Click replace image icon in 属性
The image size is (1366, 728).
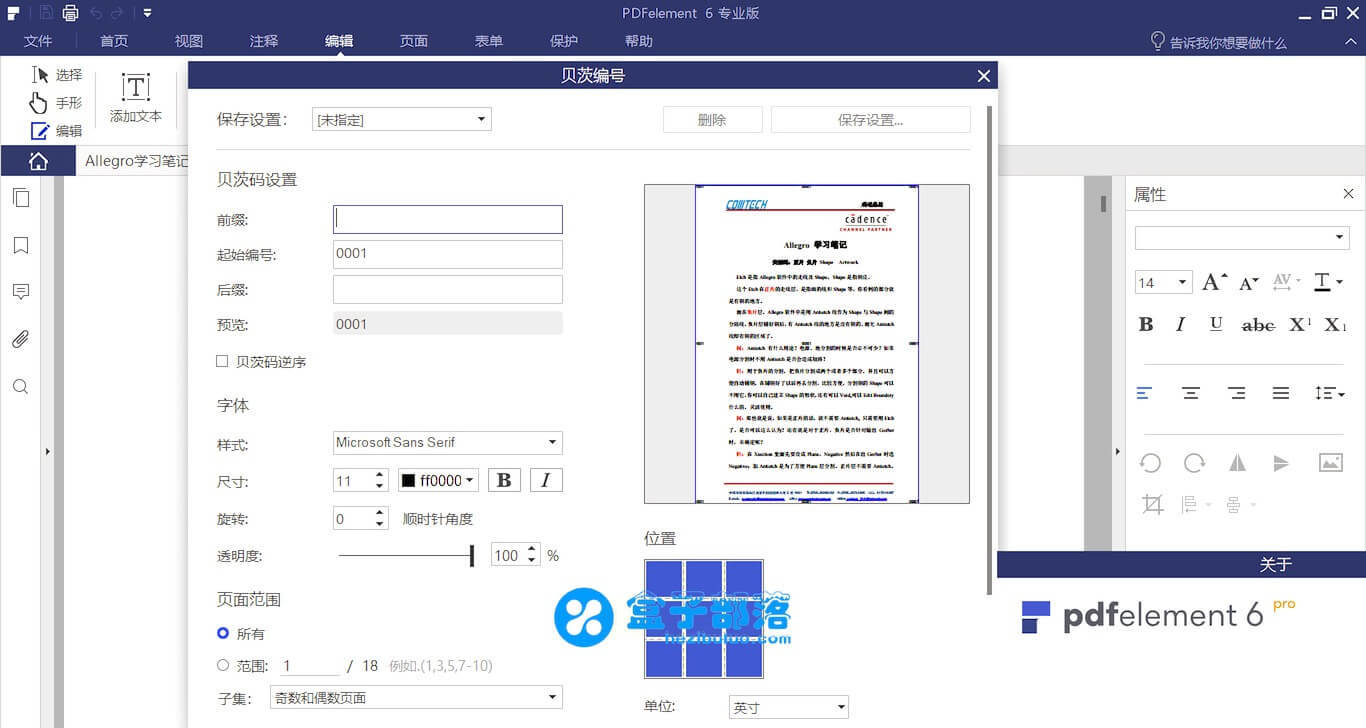point(1331,463)
